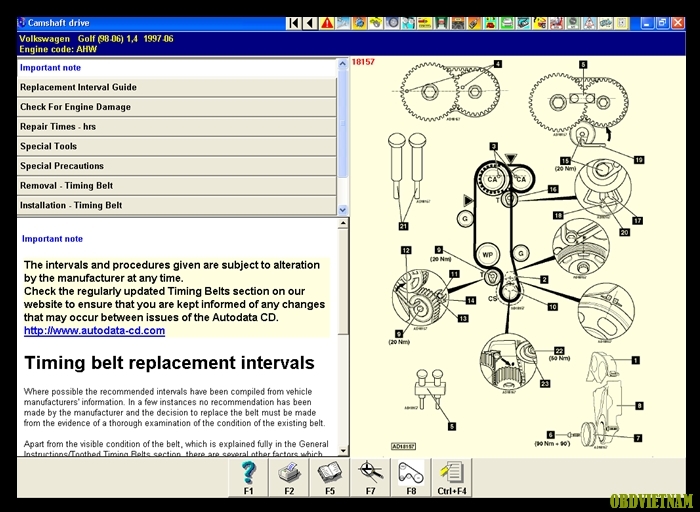Click the Ctrl+F4 notes document icon
700x512 pixels.
pyautogui.click(x=452, y=477)
